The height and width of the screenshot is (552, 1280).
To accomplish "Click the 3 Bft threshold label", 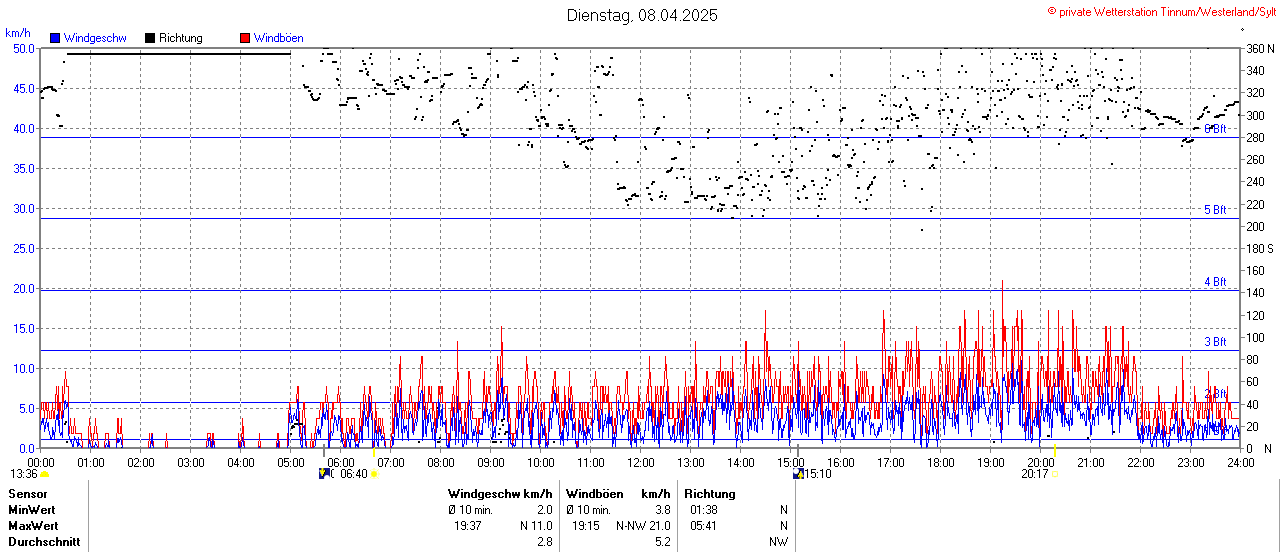I will pos(1215,342).
